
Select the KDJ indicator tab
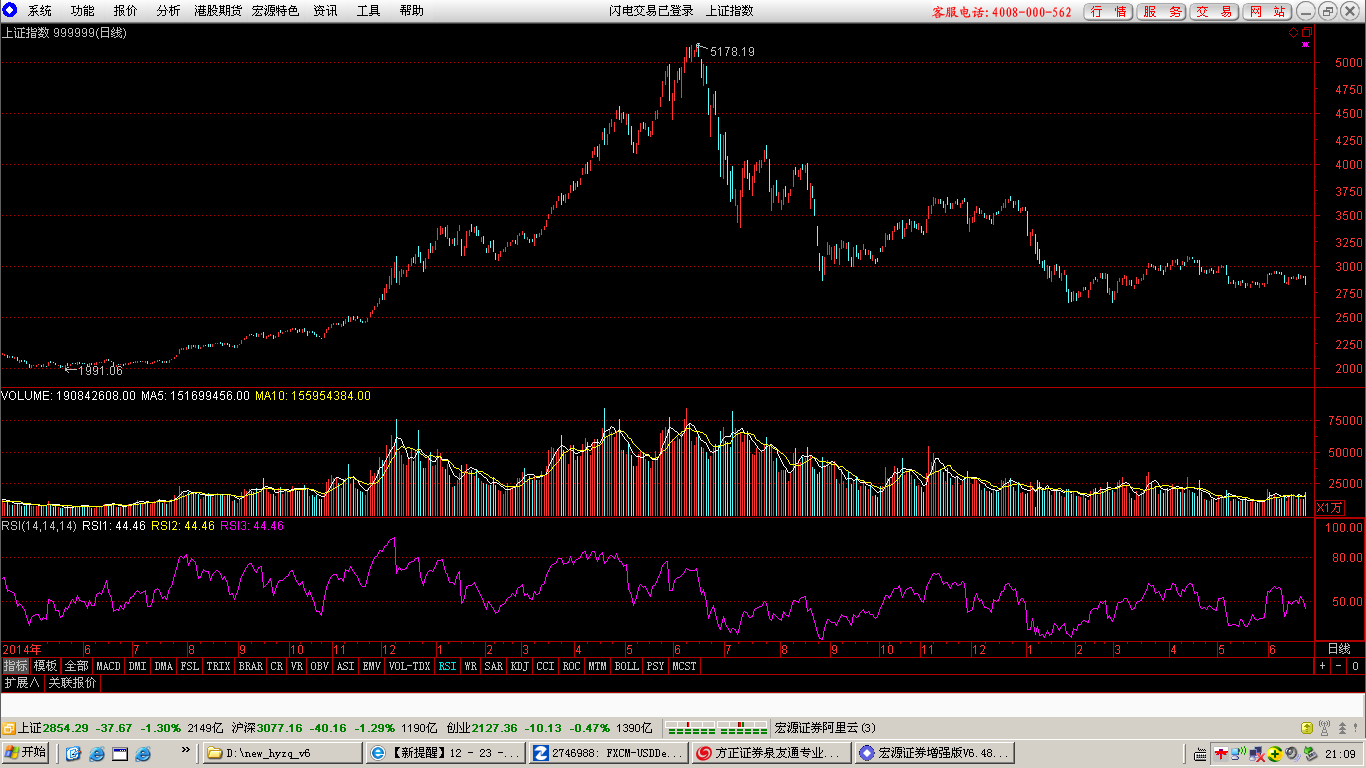[x=519, y=666]
